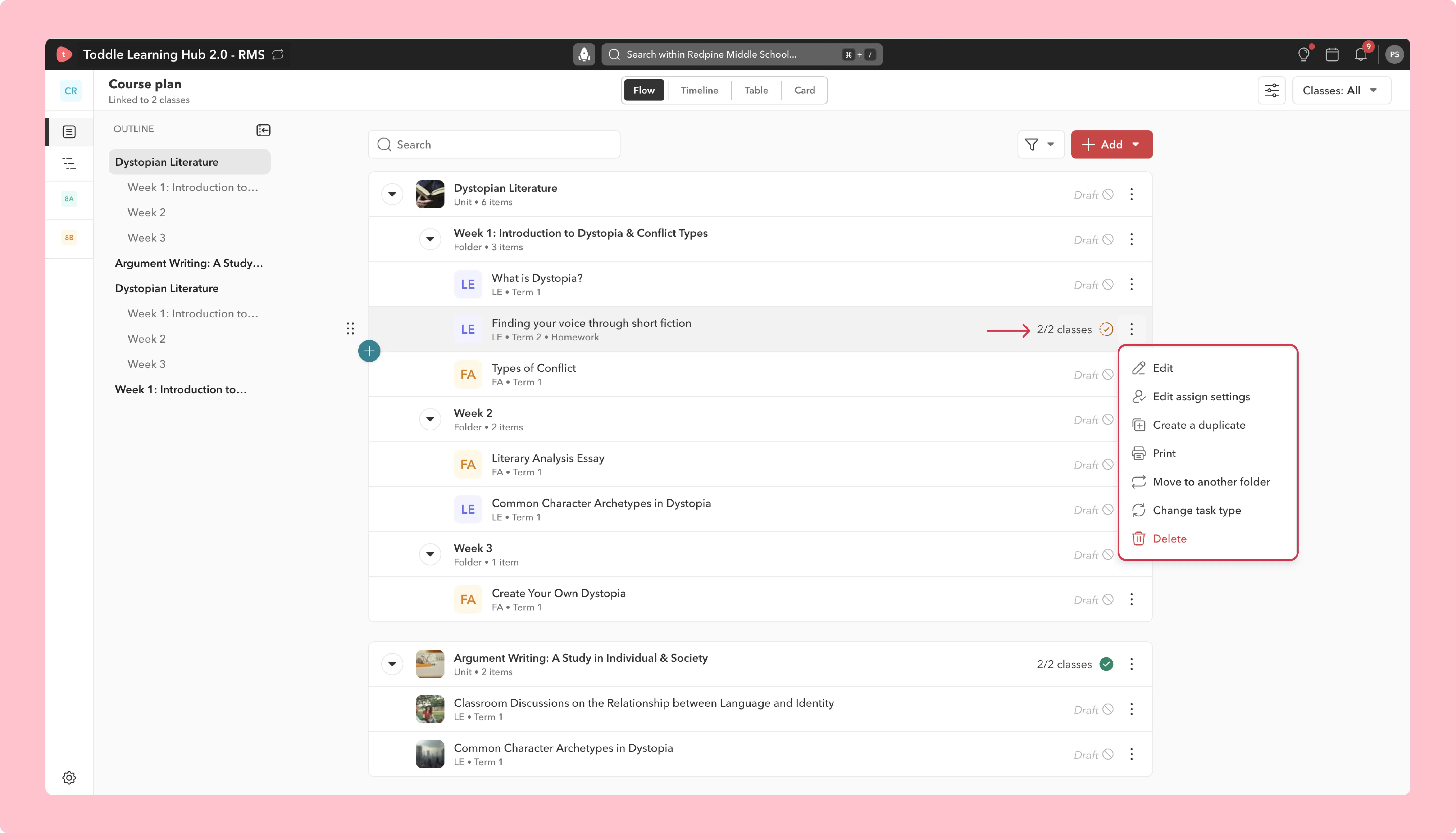Image resolution: width=1456 pixels, height=833 pixels.
Task: Open more options for Finding your voice row
Action: [1131, 330]
